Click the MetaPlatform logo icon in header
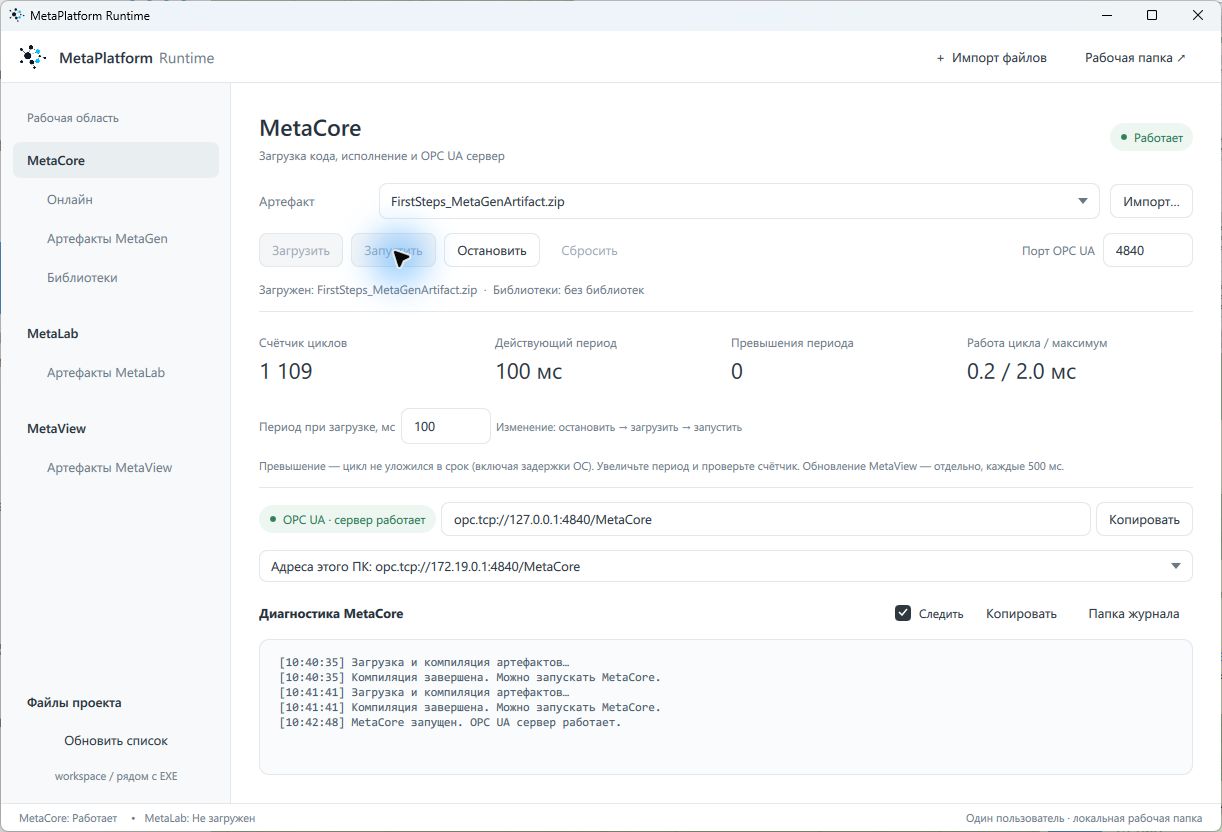This screenshot has width=1222, height=832. (33, 57)
